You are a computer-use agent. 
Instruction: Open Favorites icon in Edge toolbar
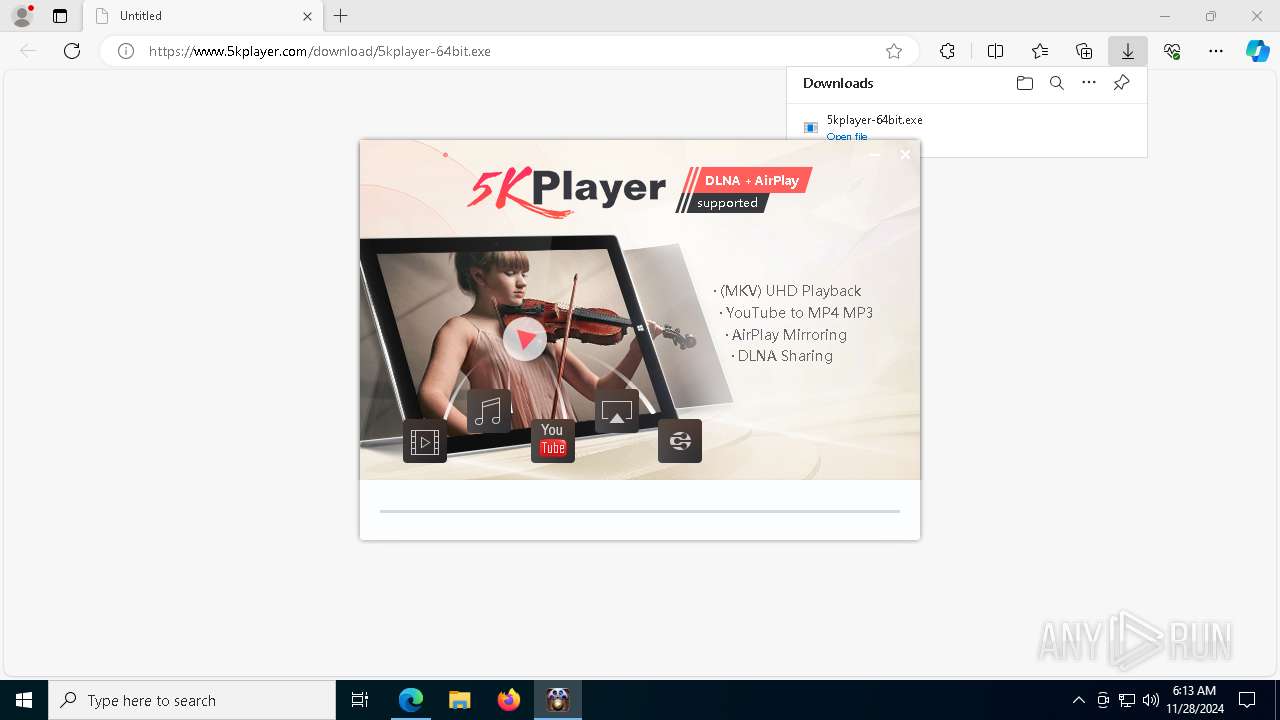[1040, 51]
